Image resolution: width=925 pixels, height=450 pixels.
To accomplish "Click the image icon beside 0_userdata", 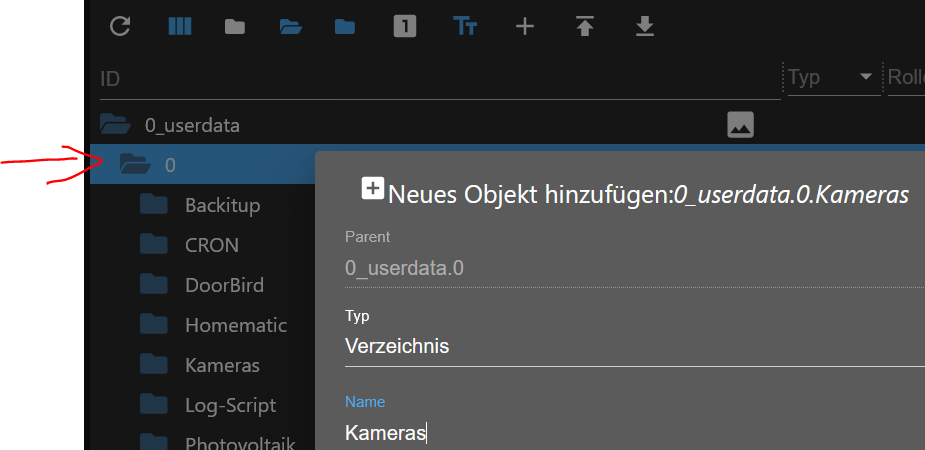I will click(x=740, y=125).
